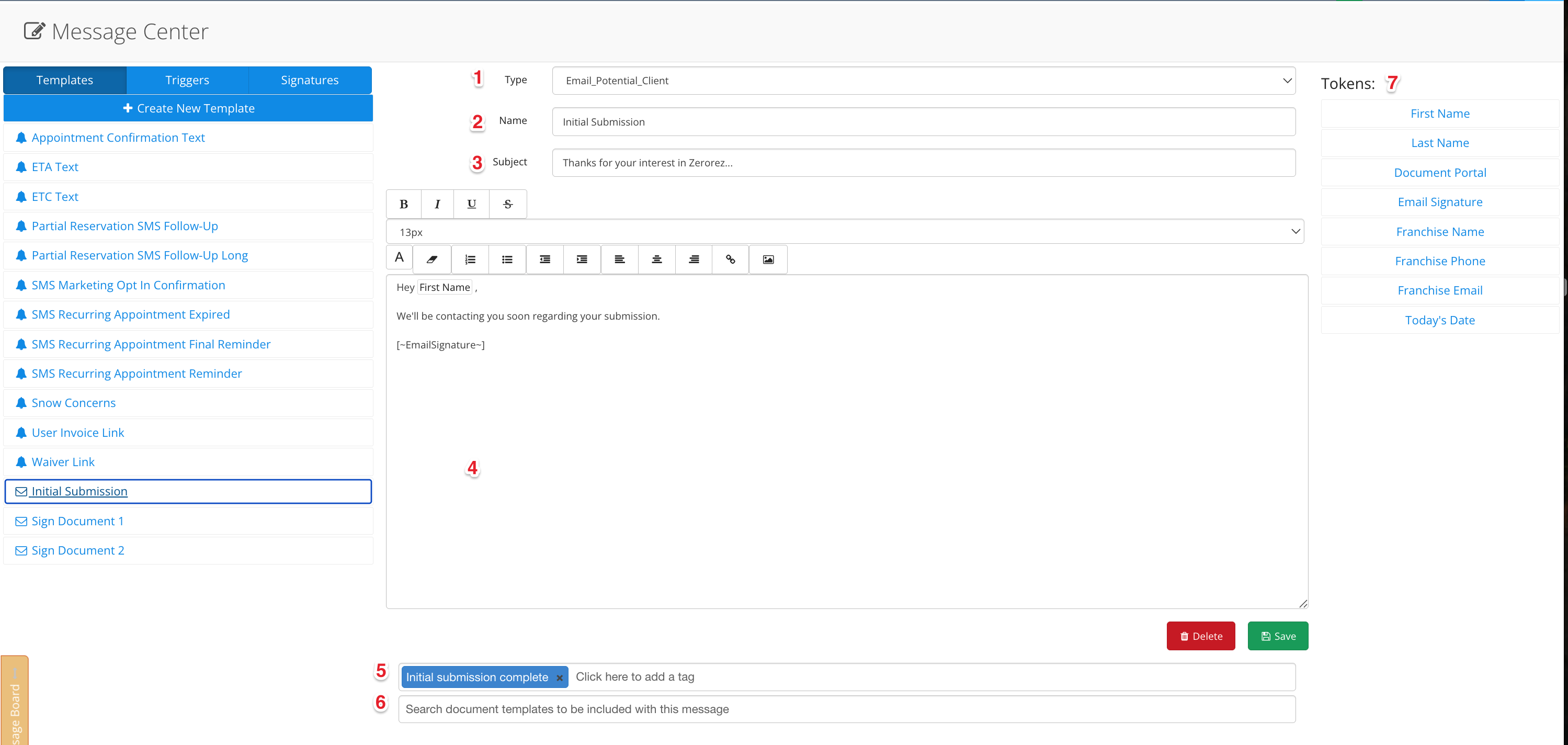Open ETC Text template
Viewport: 1568px width, 745px height.
tap(188, 197)
